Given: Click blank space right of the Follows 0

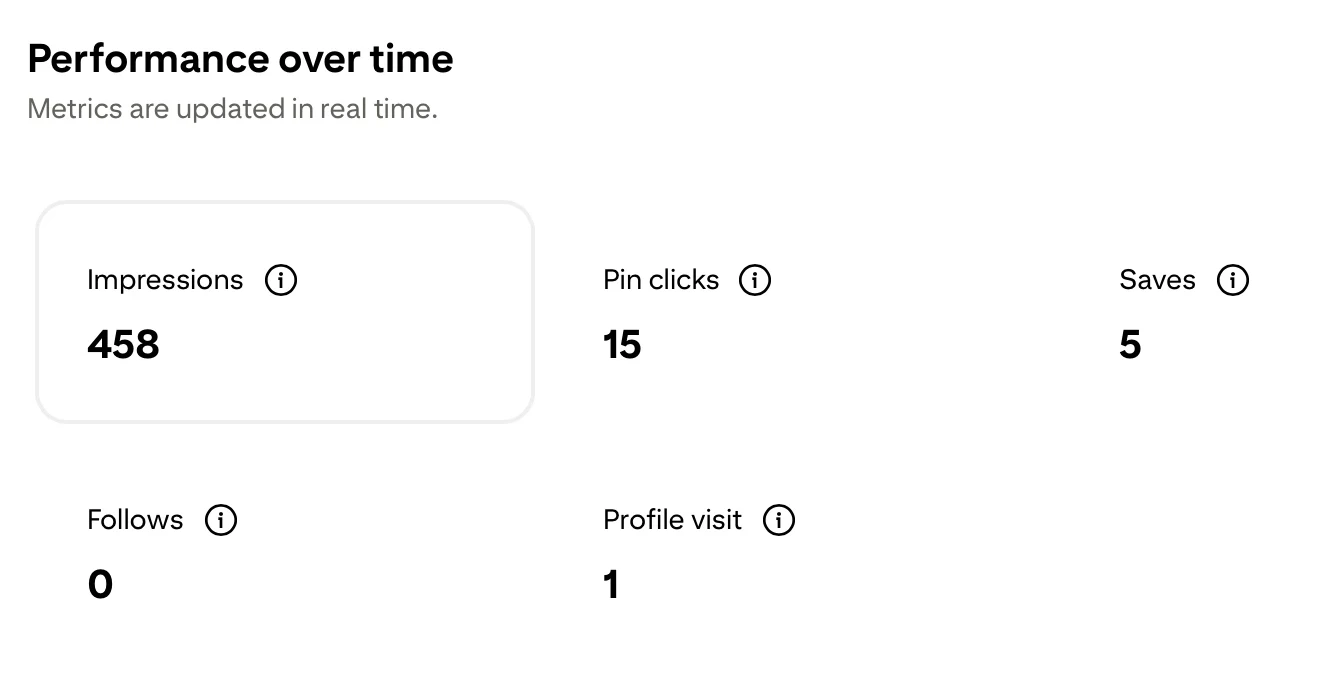Looking at the screenshot, I should (300, 584).
